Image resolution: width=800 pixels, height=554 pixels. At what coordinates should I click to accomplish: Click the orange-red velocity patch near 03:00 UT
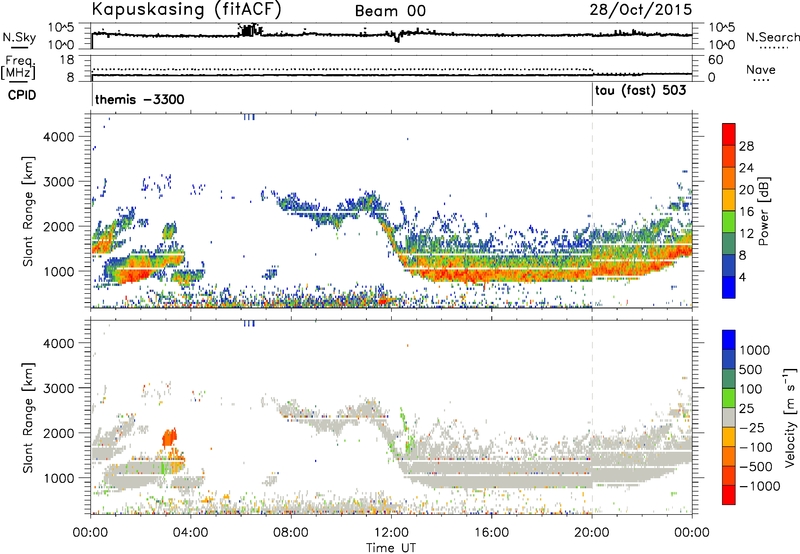169,438
